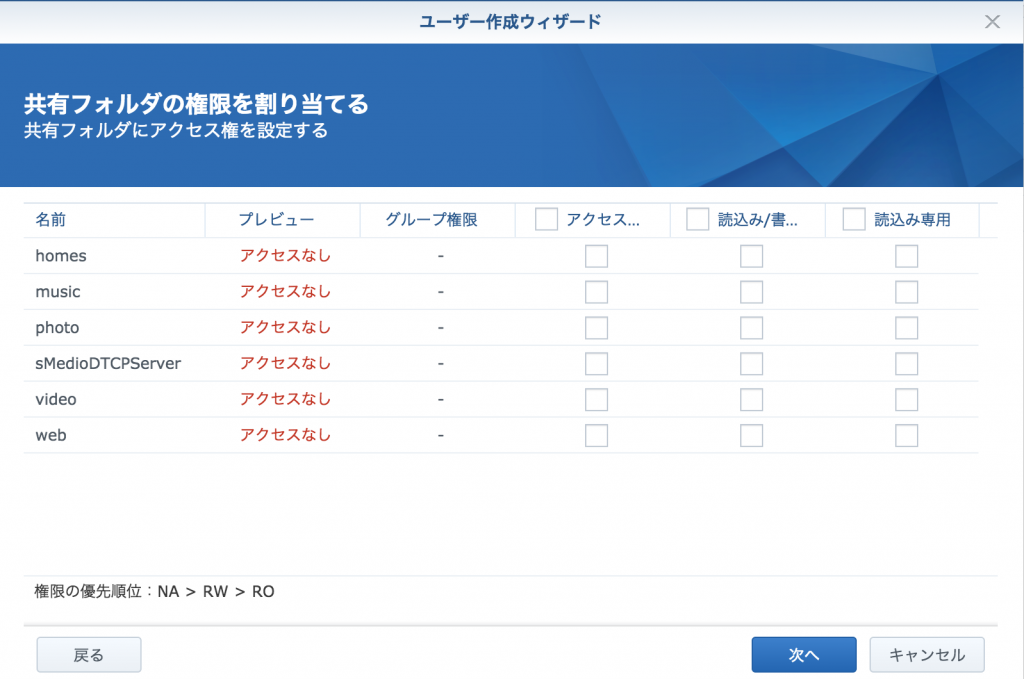Image resolution: width=1024 pixels, height=679 pixels.
Task: Click アクセスなし preview in web row
Action: click(x=285, y=435)
